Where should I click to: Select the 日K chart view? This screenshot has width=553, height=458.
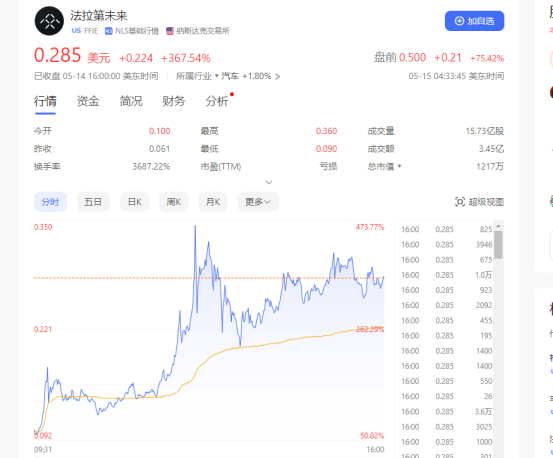click(x=134, y=202)
